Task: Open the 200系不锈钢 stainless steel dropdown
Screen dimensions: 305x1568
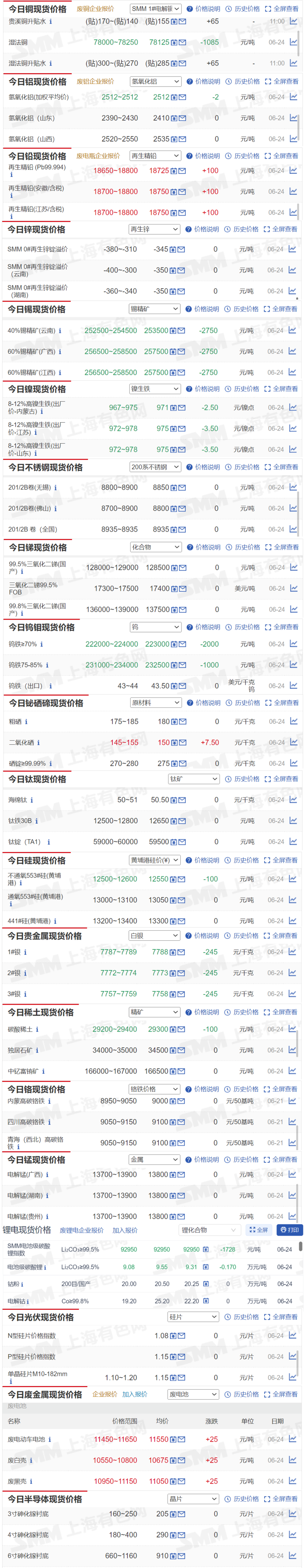Action: click(x=155, y=467)
